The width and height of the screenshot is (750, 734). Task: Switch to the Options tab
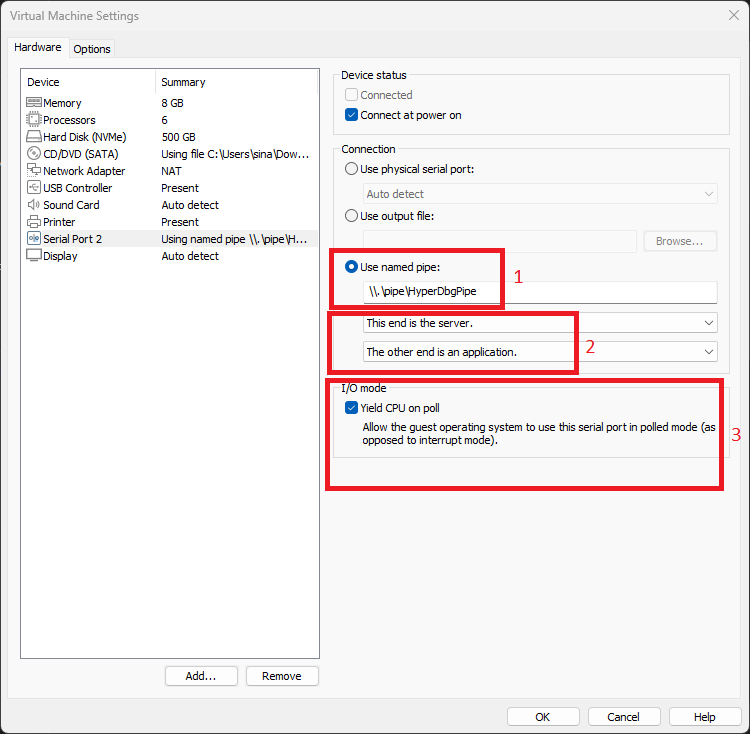[92, 49]
